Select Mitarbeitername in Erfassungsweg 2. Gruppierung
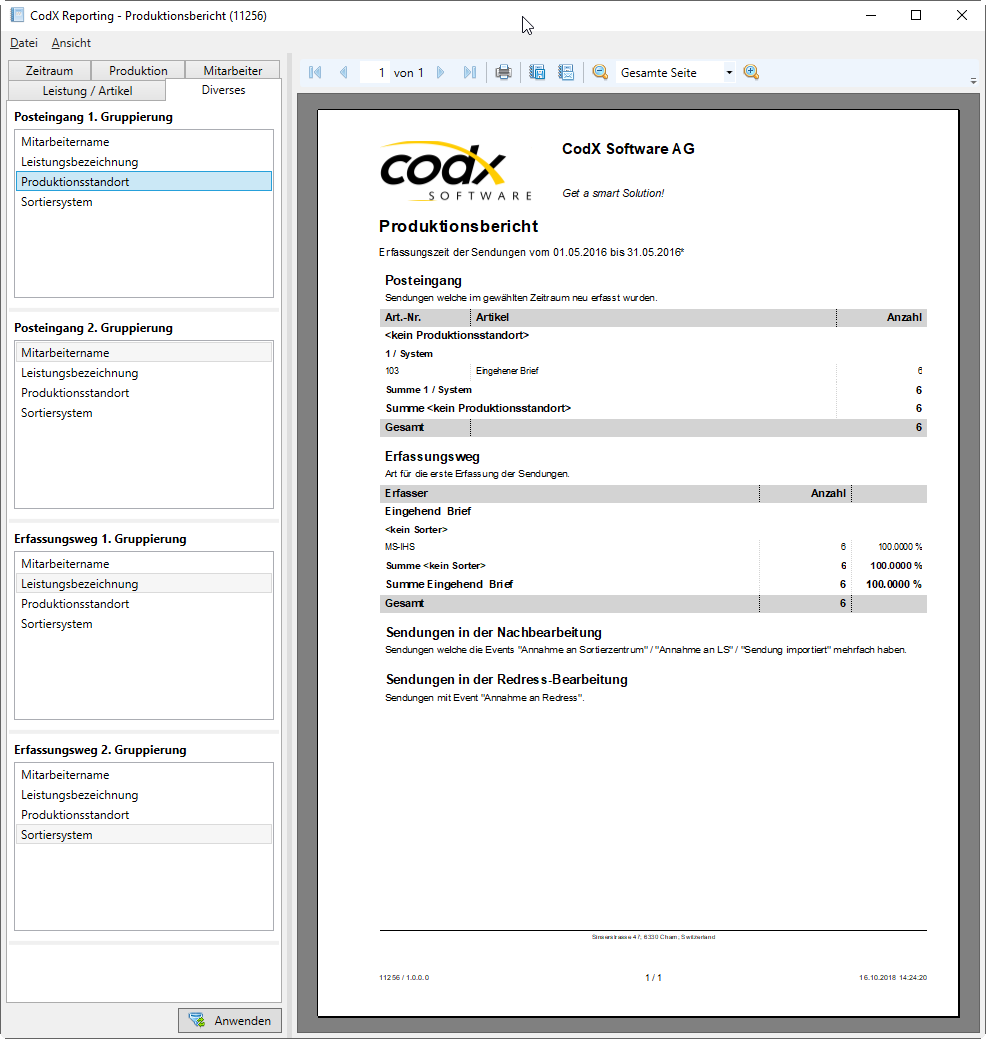 point(144,775)
